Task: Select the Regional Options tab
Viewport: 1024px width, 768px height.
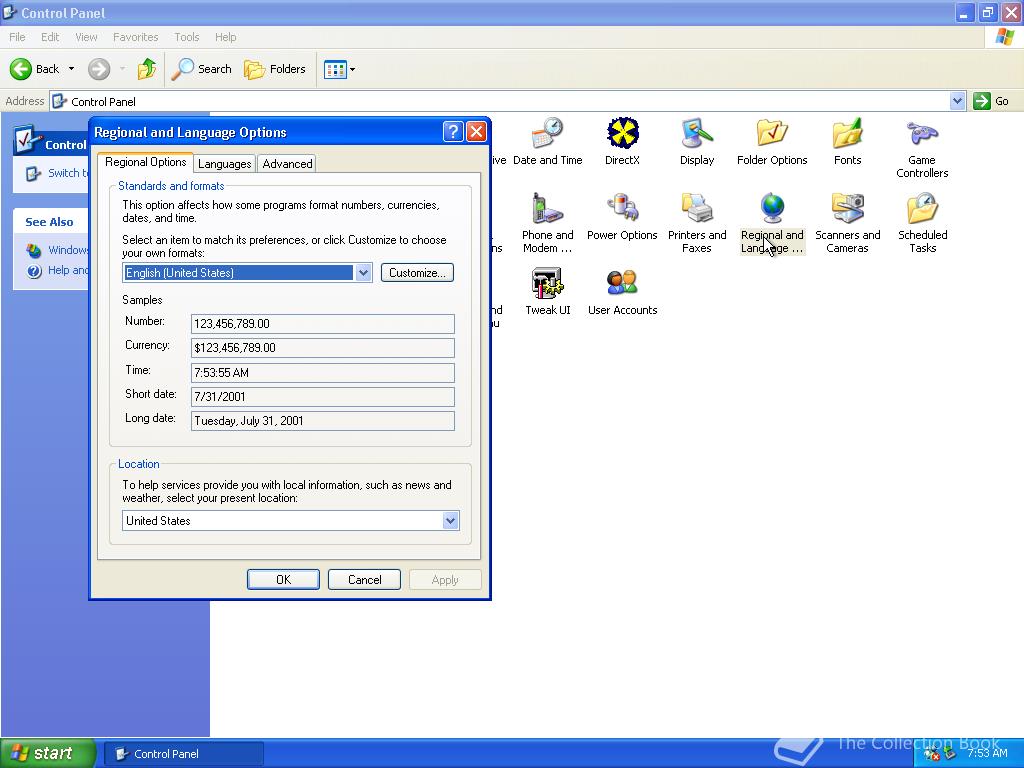Action: tap(146, 163)
